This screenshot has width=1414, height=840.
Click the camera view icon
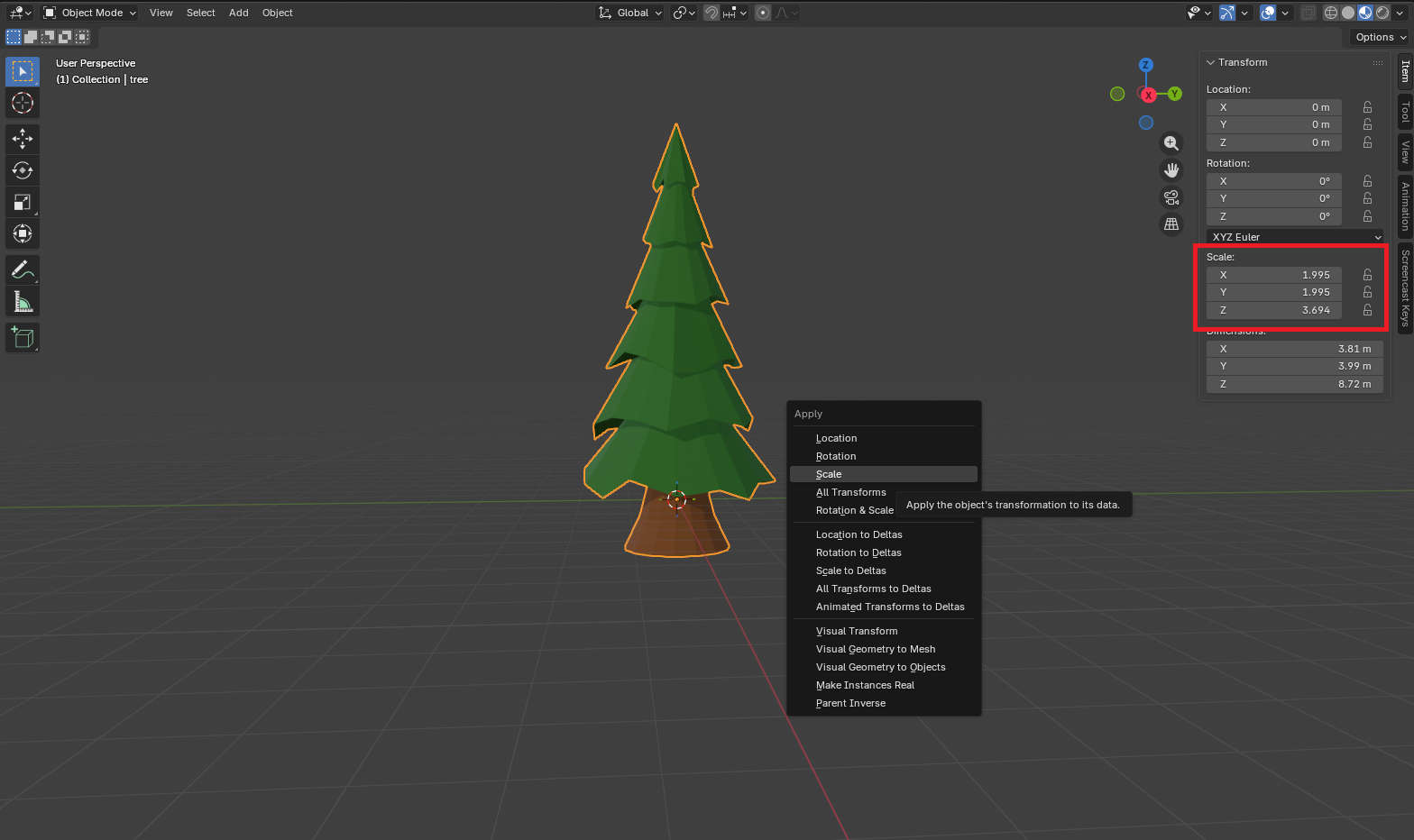pyautogui.click(x=1171, y=197)
